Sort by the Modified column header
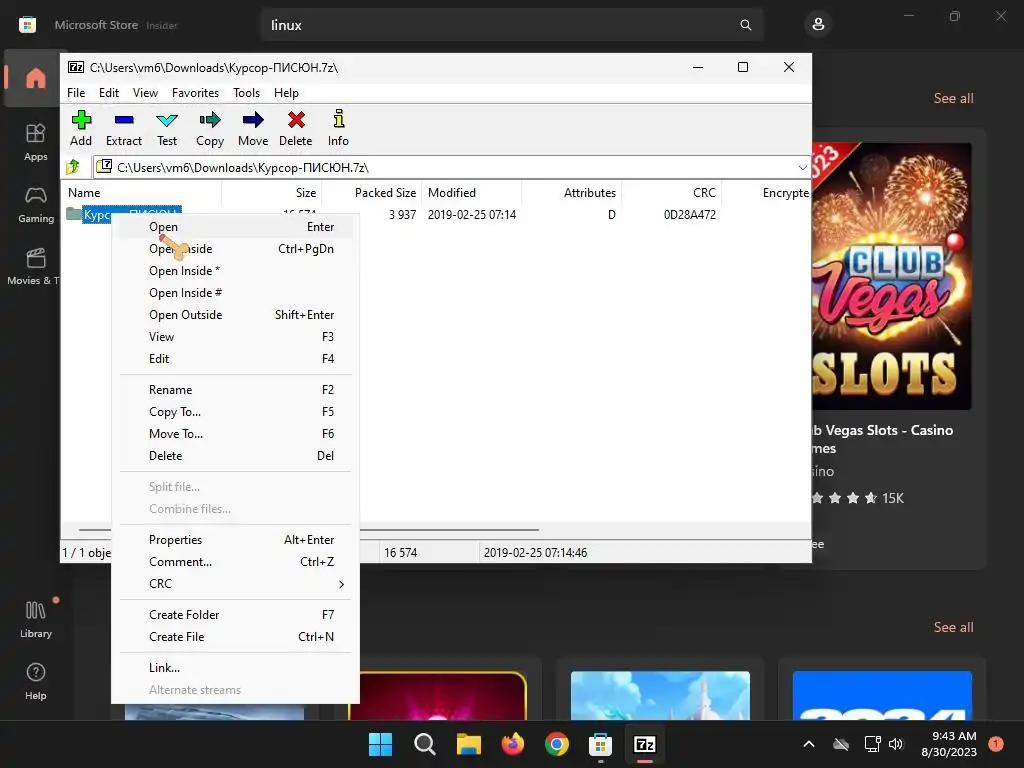This screenshot has width=1024, height=768. (x=472, y=193)
